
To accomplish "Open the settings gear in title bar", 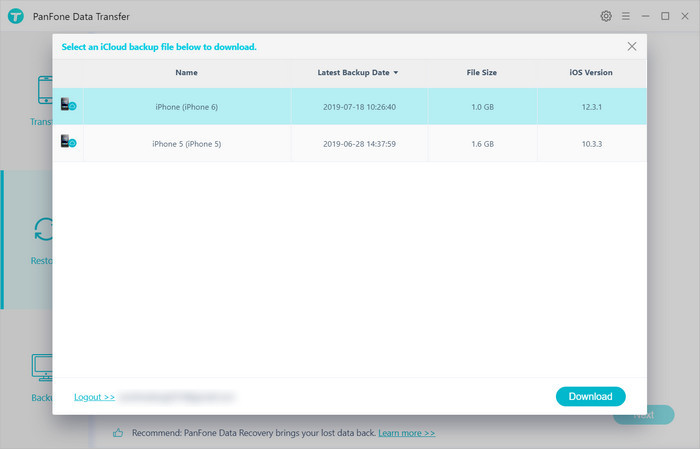I will pos(606,17).
